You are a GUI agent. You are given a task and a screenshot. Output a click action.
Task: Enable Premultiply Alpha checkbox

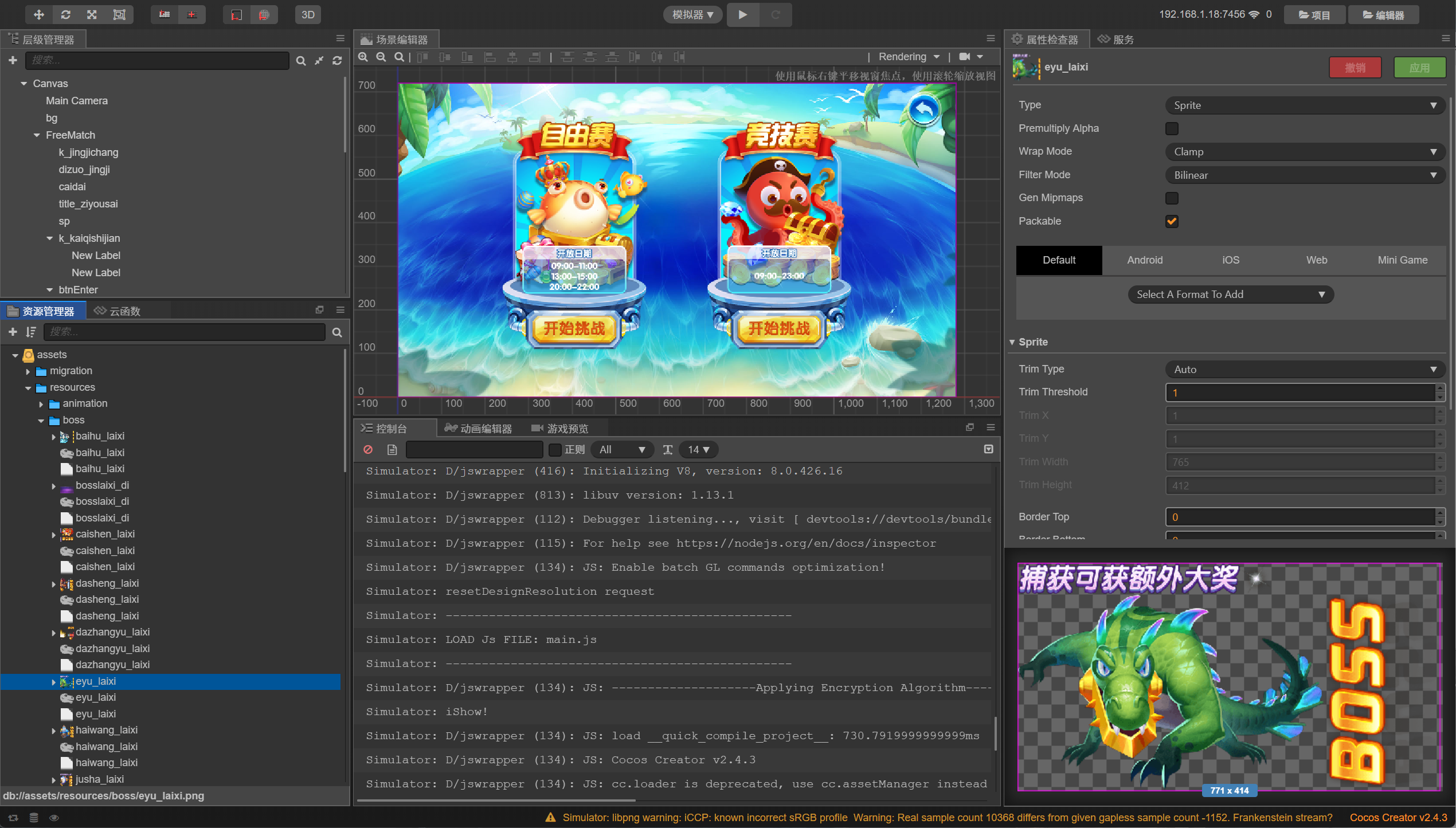pyautogui.click(x=1172, y=128)
